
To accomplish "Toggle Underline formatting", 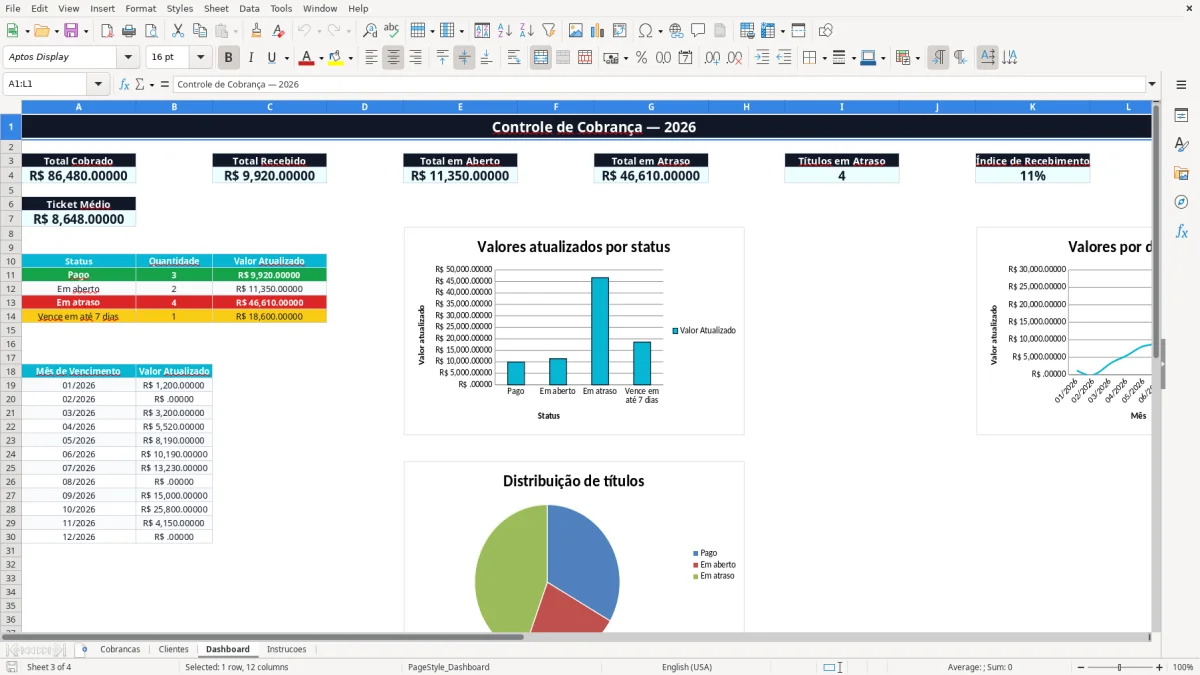I will [x=271, y=58].
